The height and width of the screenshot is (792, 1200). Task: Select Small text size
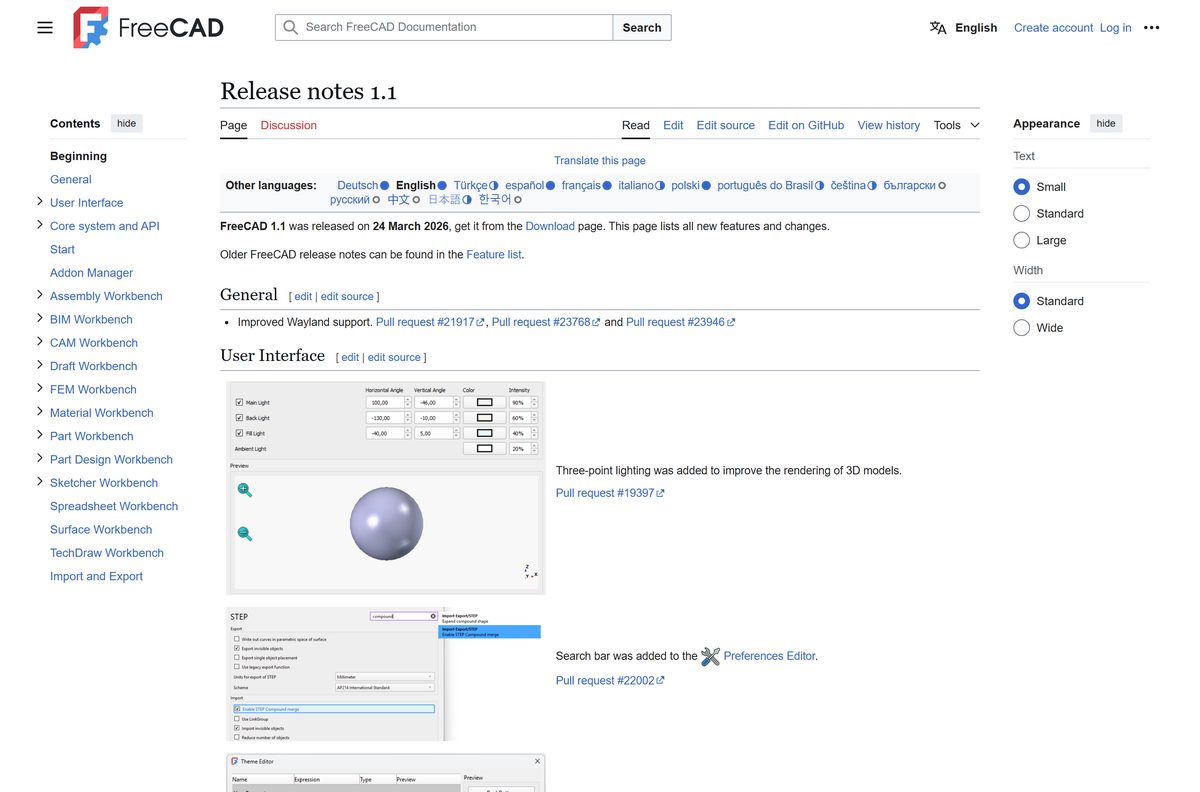click(1021, 187)
